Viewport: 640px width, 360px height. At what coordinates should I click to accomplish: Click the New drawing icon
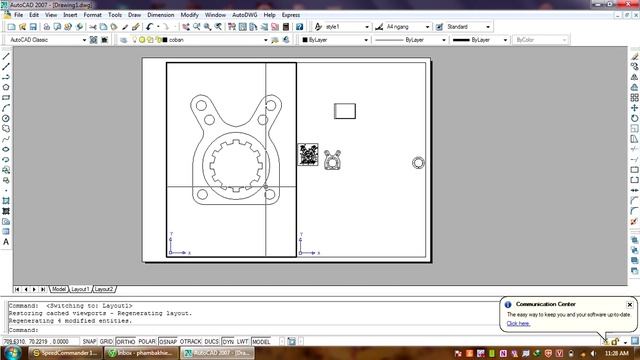11,27
